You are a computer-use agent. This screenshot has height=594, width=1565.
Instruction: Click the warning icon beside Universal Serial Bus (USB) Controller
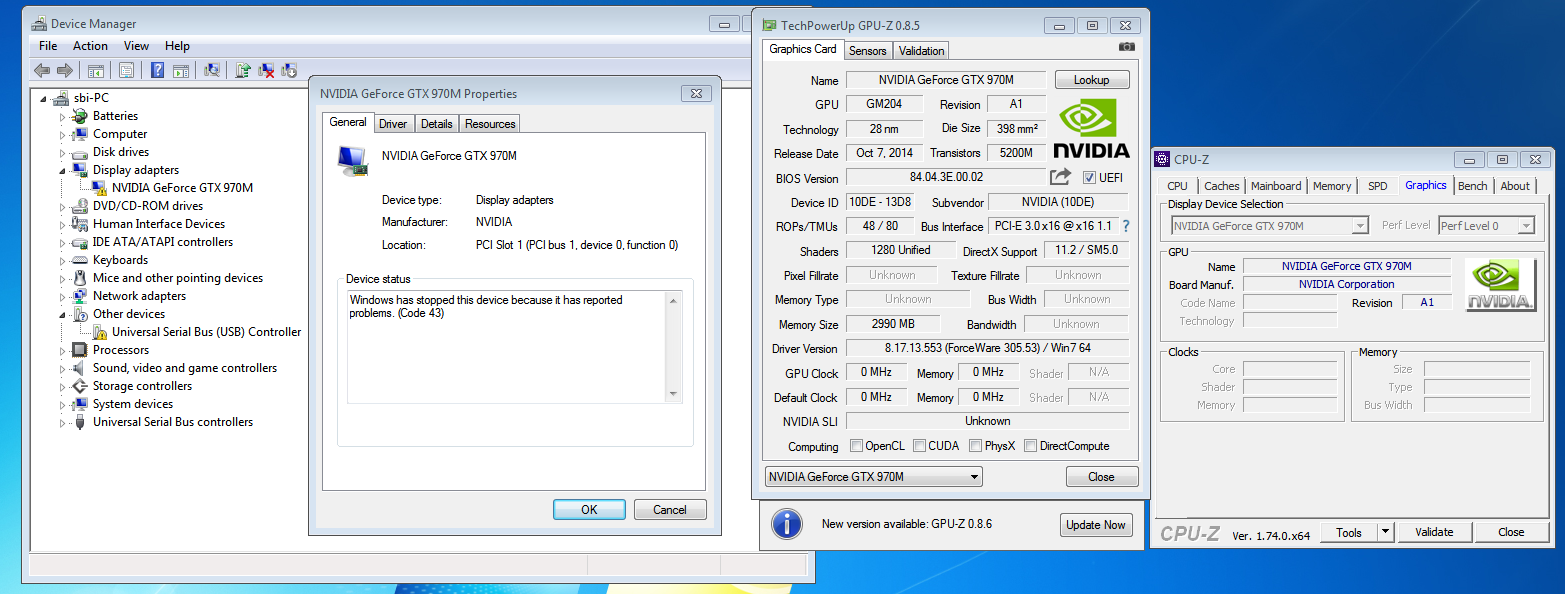pos(100,332)
